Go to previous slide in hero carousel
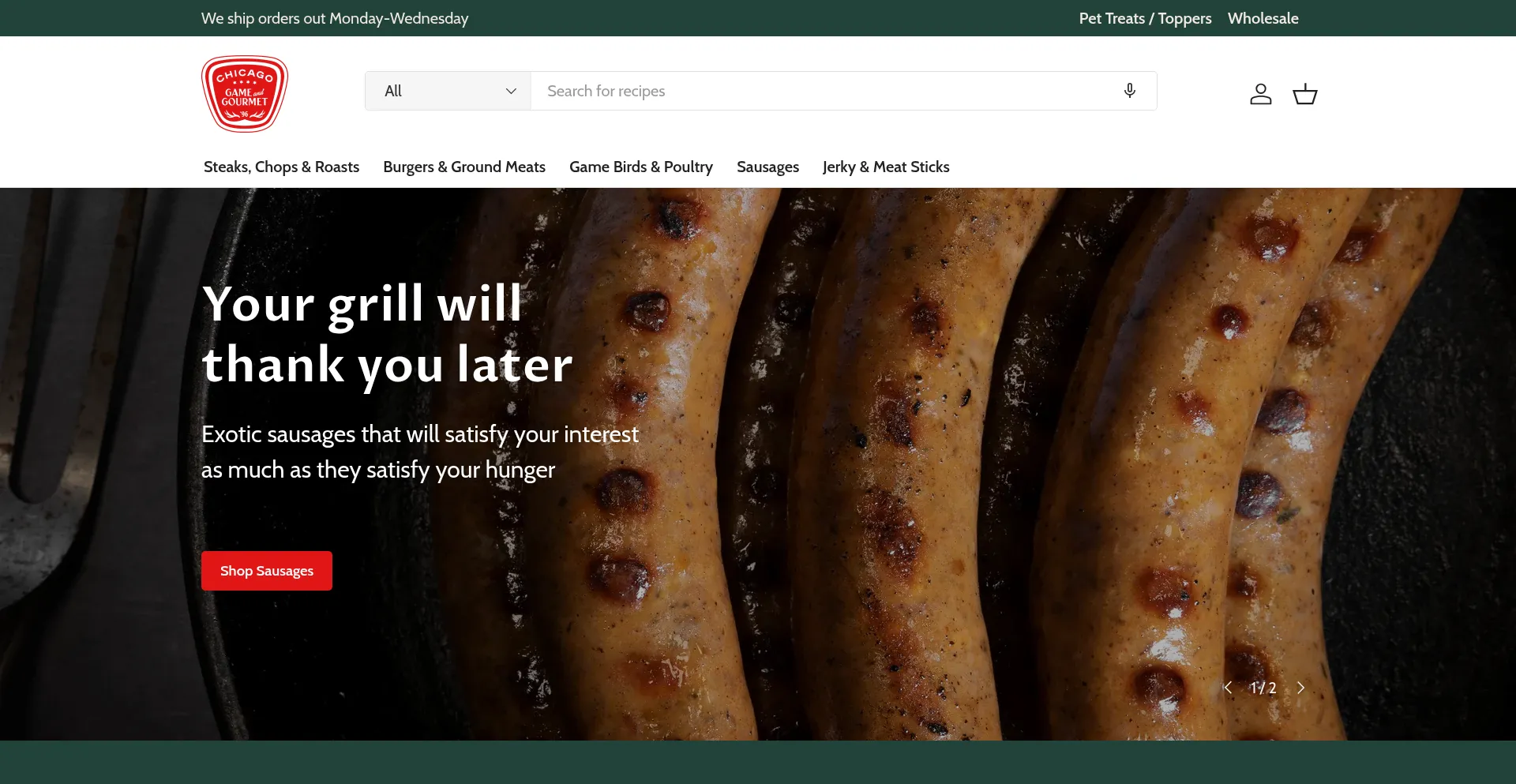 click(x=1228, y=688)
